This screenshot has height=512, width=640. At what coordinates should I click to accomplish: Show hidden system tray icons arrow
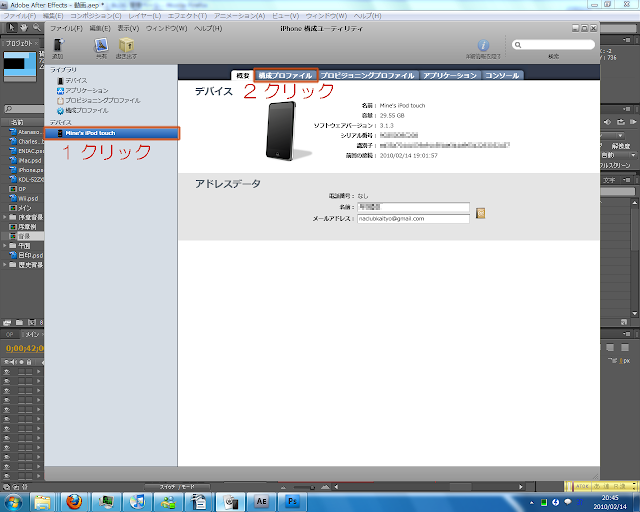click(531, 502)
